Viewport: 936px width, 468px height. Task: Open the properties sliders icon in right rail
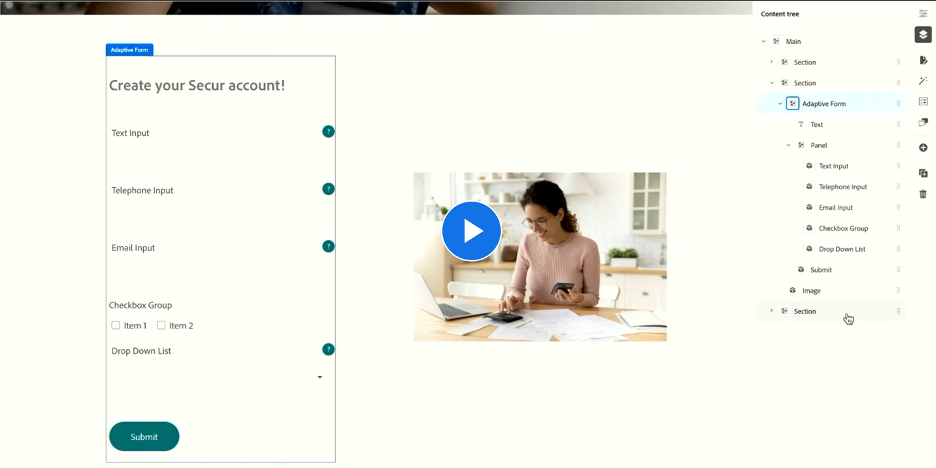(x=923, y=13)
